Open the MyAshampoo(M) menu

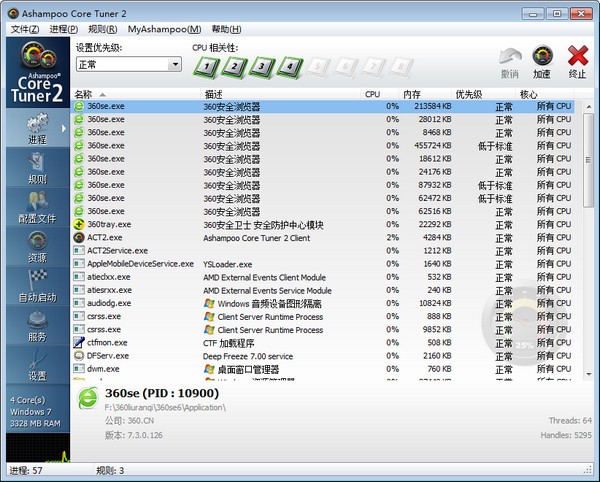click(165, 29)
